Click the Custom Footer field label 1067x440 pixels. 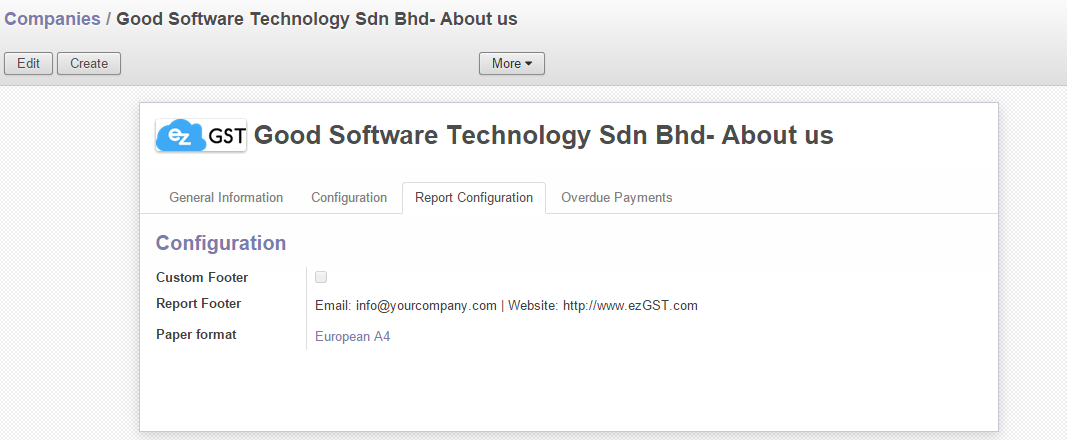[x=202, y=277]
